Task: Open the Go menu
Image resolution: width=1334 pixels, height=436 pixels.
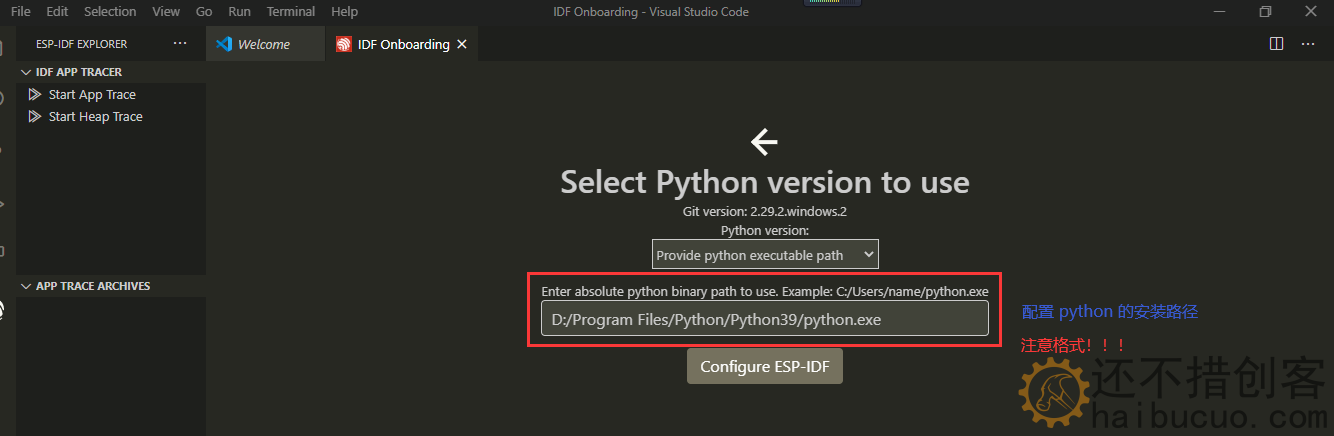Action: [204, 12]
